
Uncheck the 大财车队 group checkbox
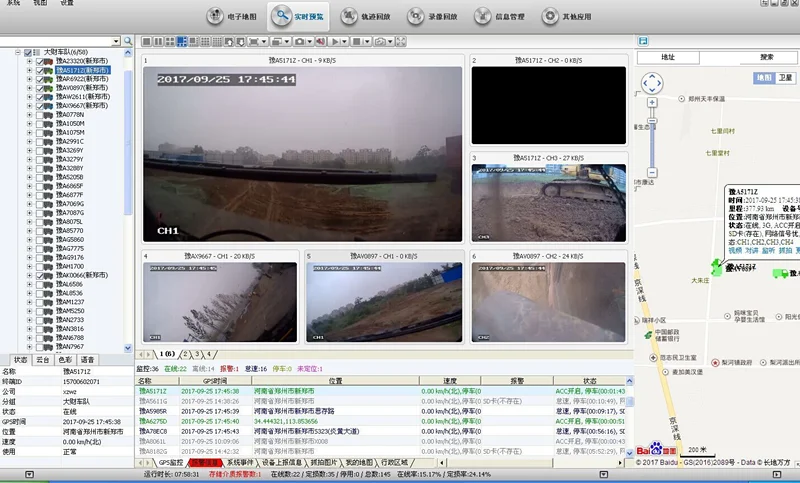pos(28,52)
